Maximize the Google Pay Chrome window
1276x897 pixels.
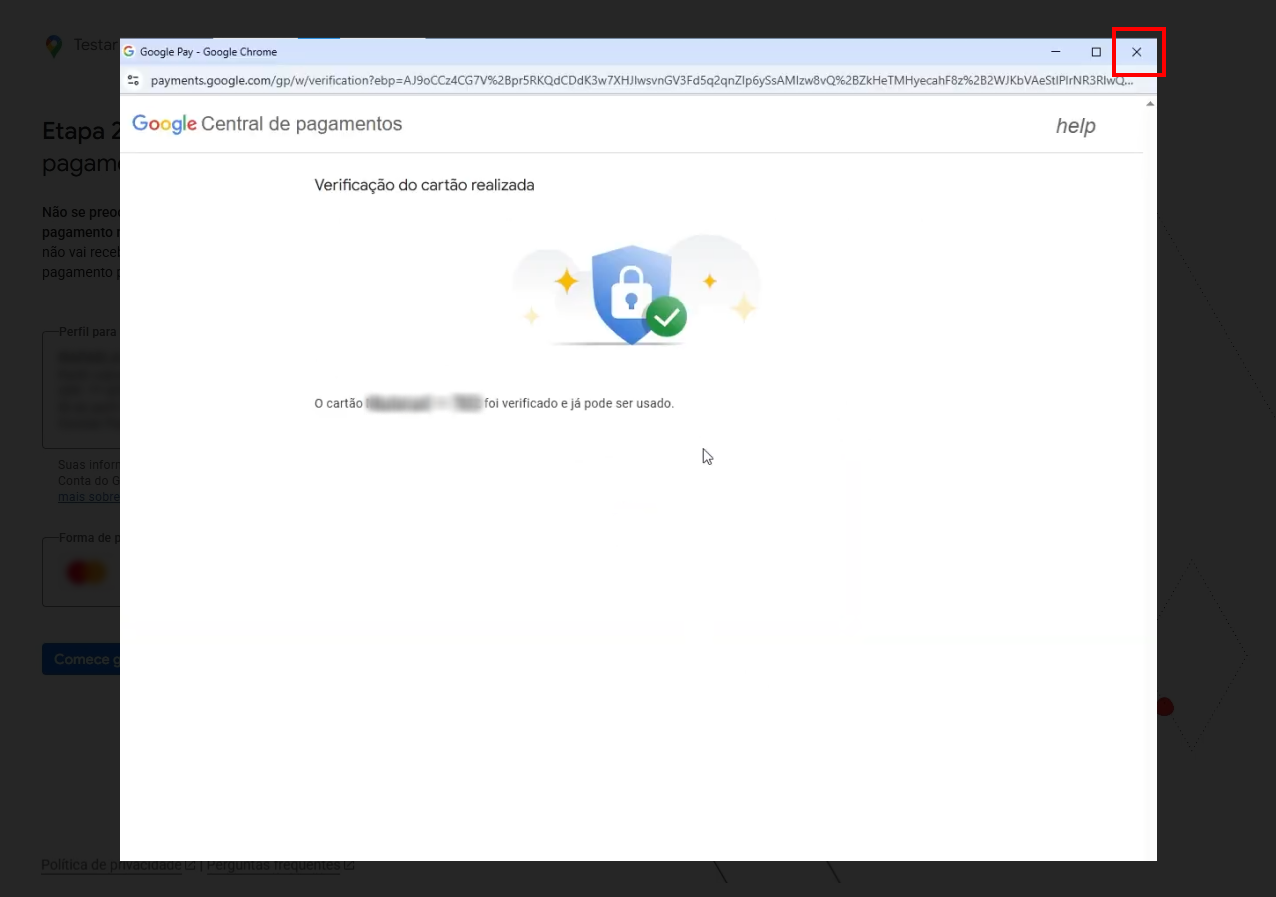(1096, 52)
